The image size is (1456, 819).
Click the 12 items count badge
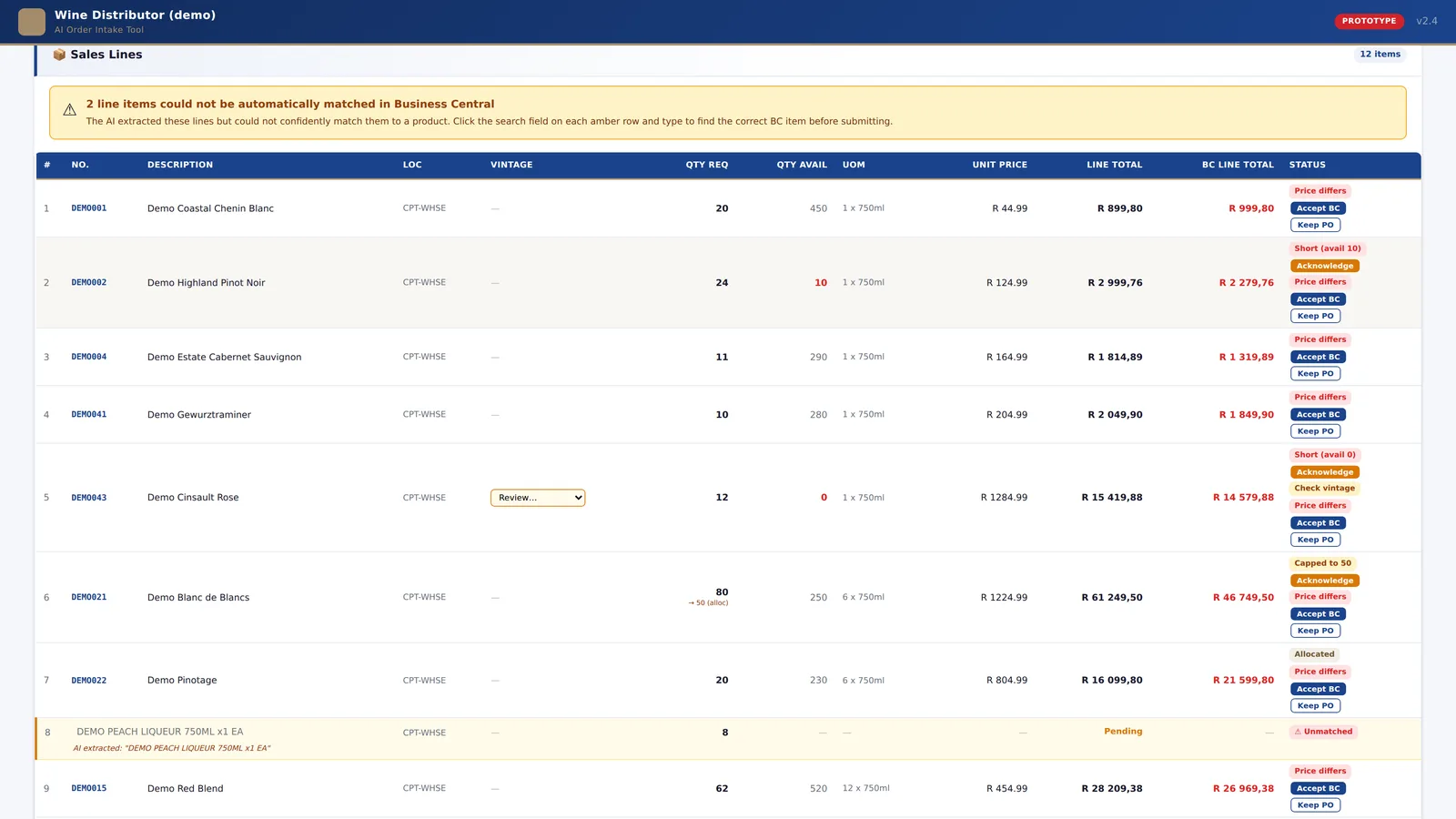[1380, 55]
